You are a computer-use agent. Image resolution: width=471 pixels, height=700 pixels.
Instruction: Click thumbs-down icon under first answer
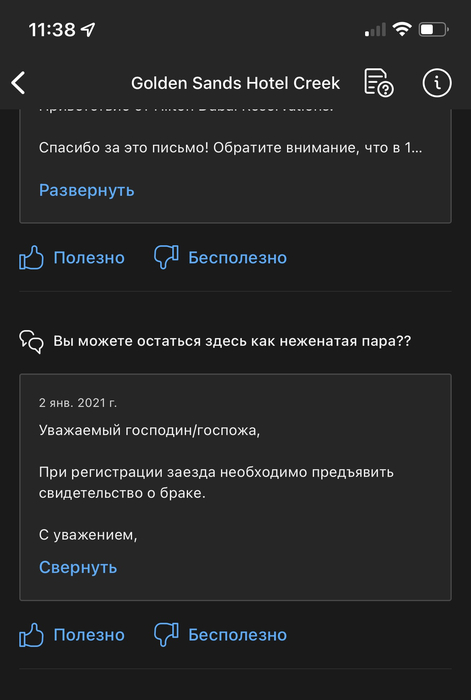click(166, 258)
